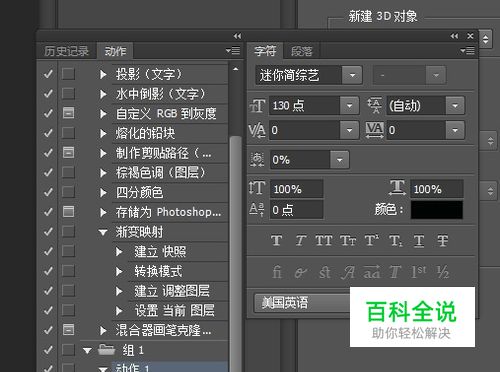500x372 pixels.
Task: Click the font size icon
Action: click(x=257, y=106)
